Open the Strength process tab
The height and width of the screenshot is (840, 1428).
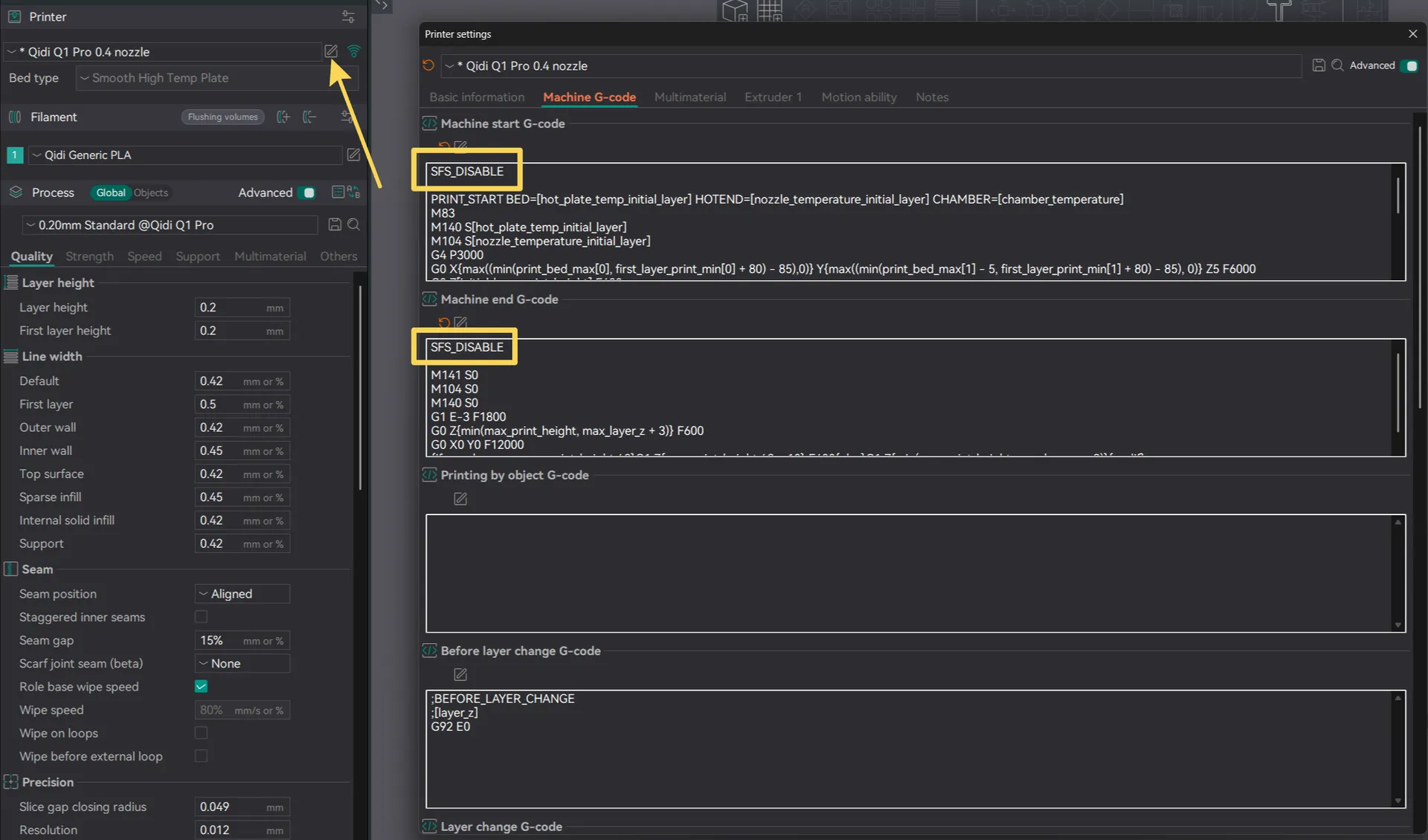pos(89,256)
